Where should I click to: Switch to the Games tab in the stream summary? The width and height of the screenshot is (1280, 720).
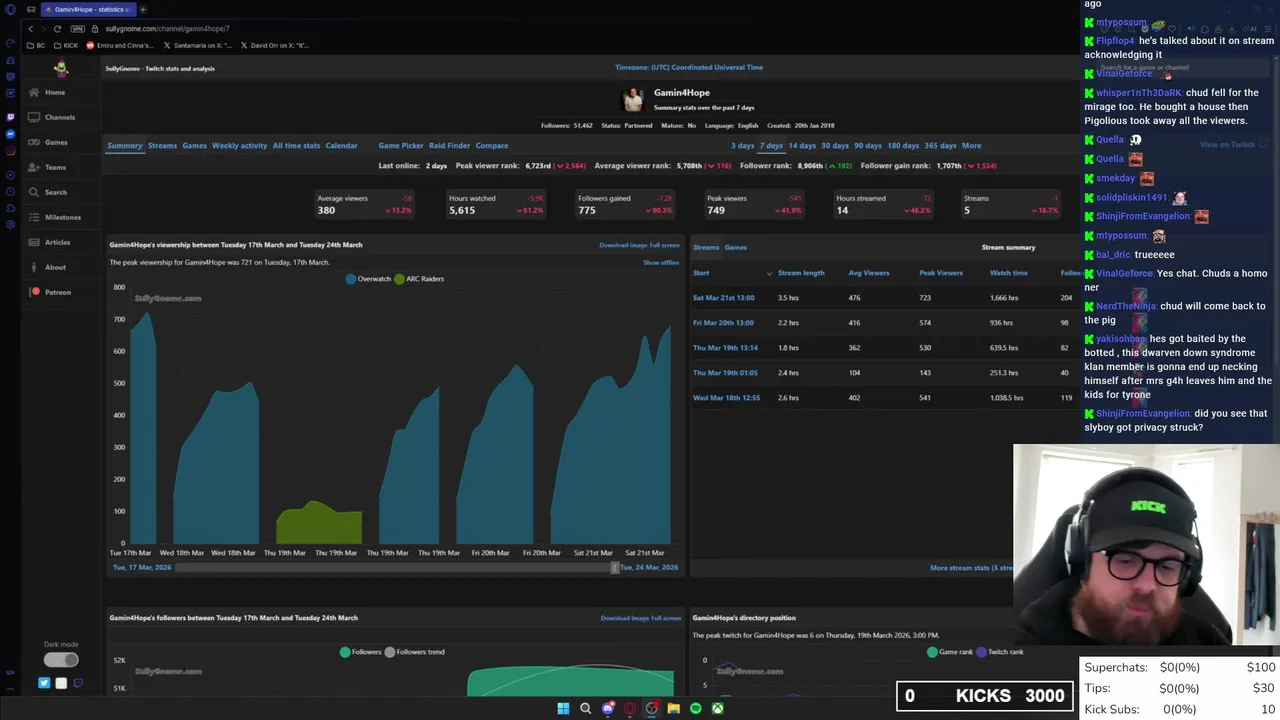pyautogui.click(x=735, y=247)
